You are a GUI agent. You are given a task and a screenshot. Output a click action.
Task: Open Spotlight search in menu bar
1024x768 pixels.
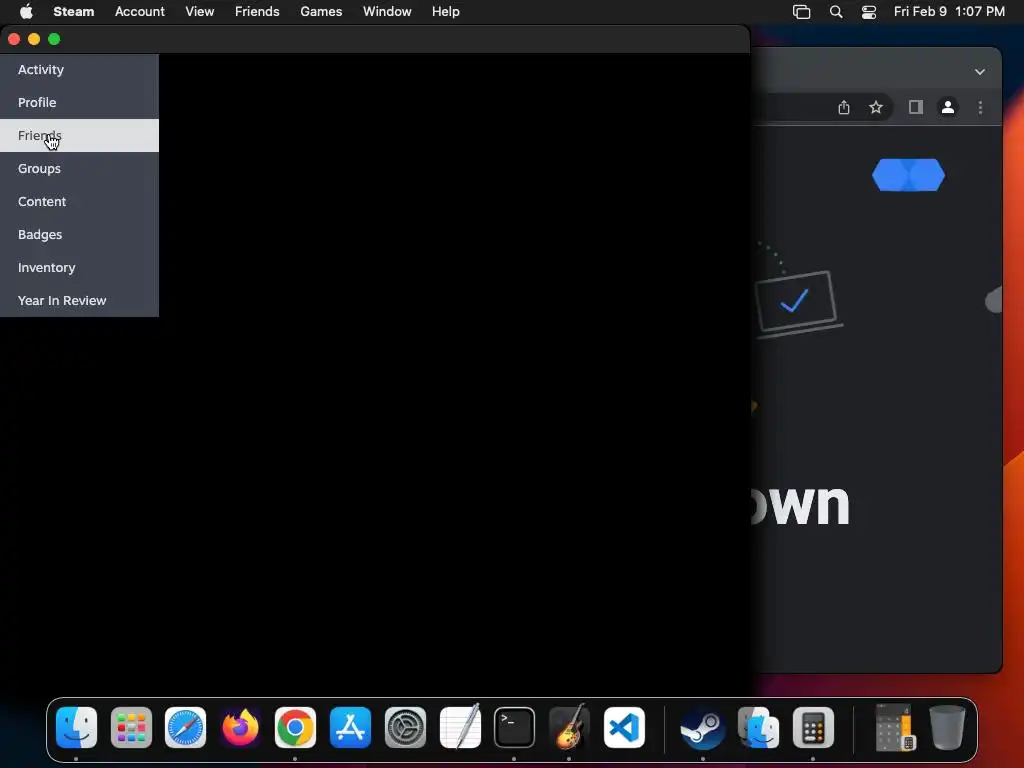[836, 12]
